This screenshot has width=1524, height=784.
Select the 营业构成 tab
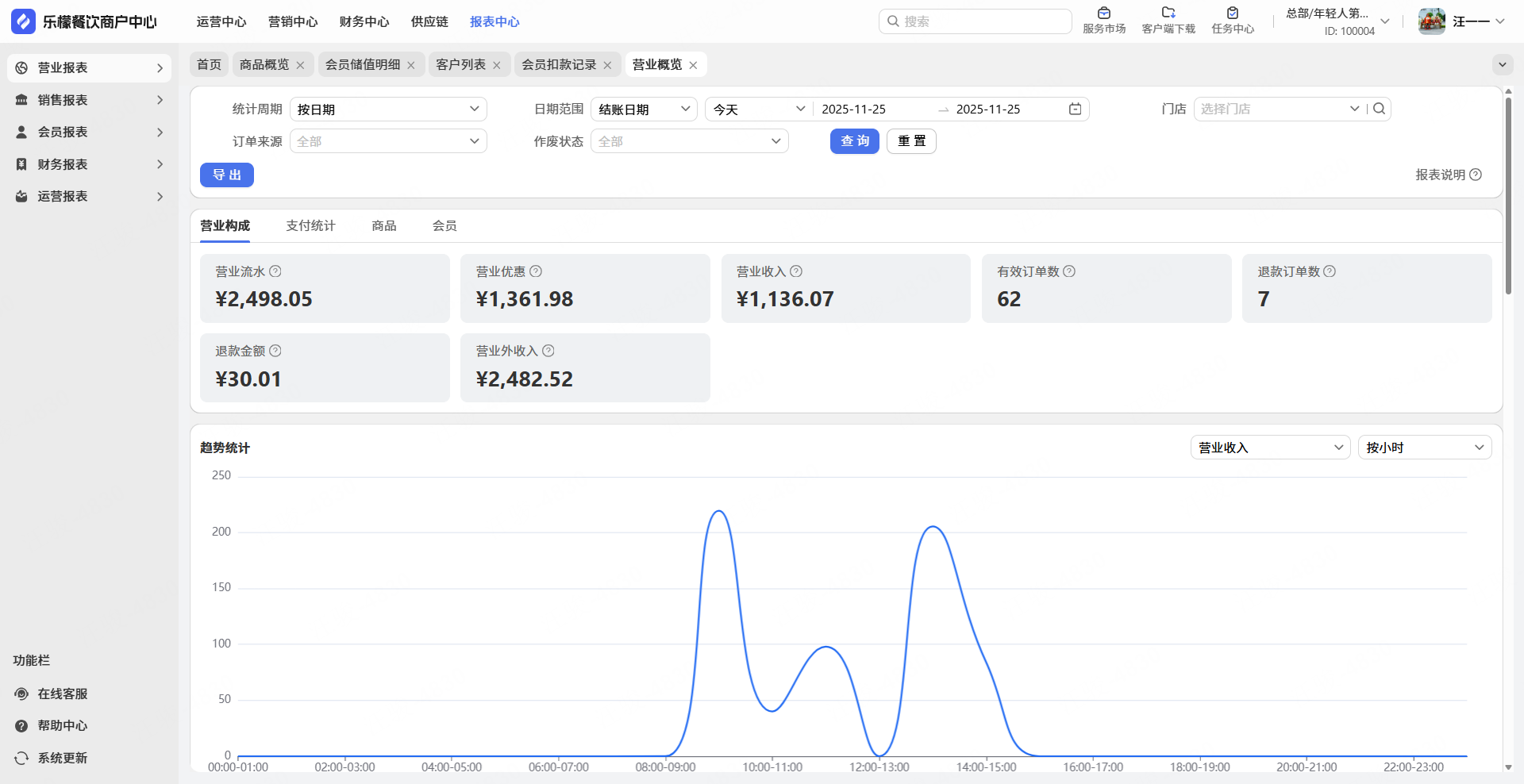click(225, 226)
